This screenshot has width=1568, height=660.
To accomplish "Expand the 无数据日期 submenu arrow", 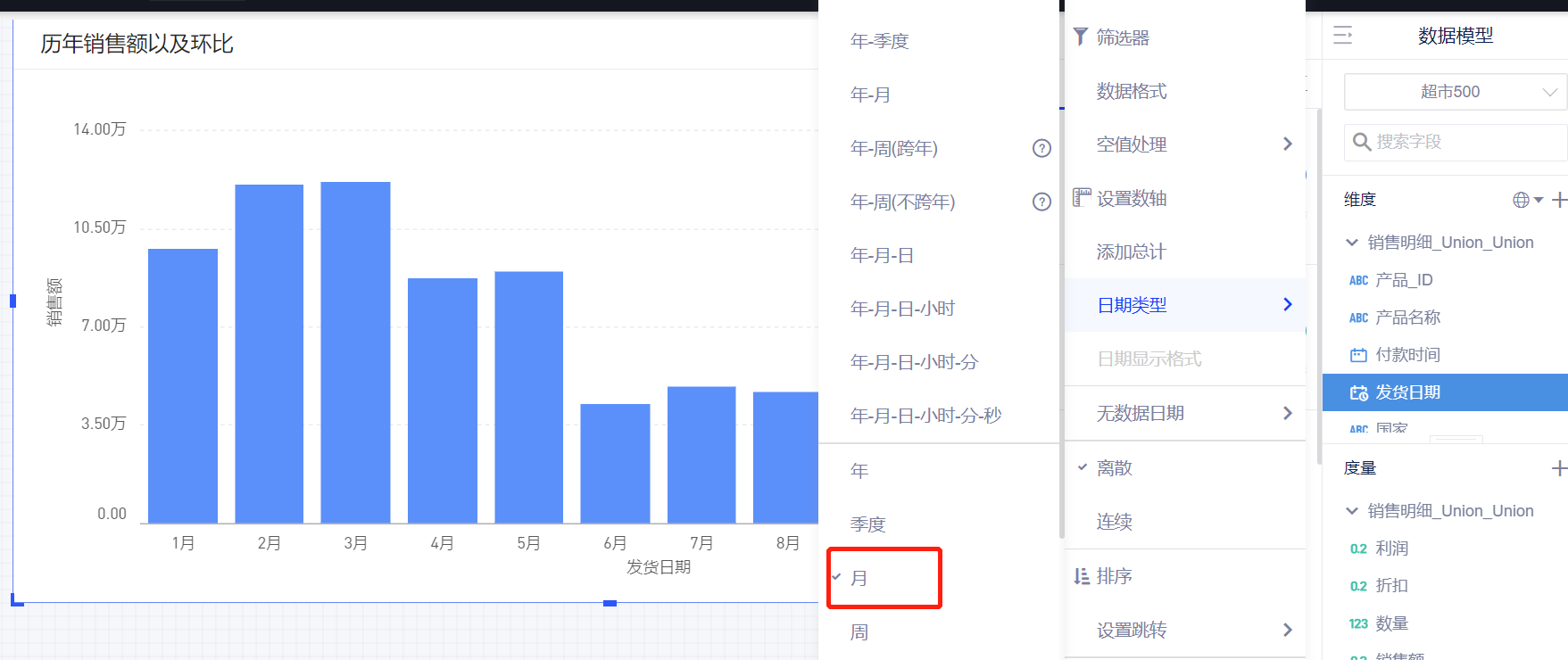I will pos(1287,413).
